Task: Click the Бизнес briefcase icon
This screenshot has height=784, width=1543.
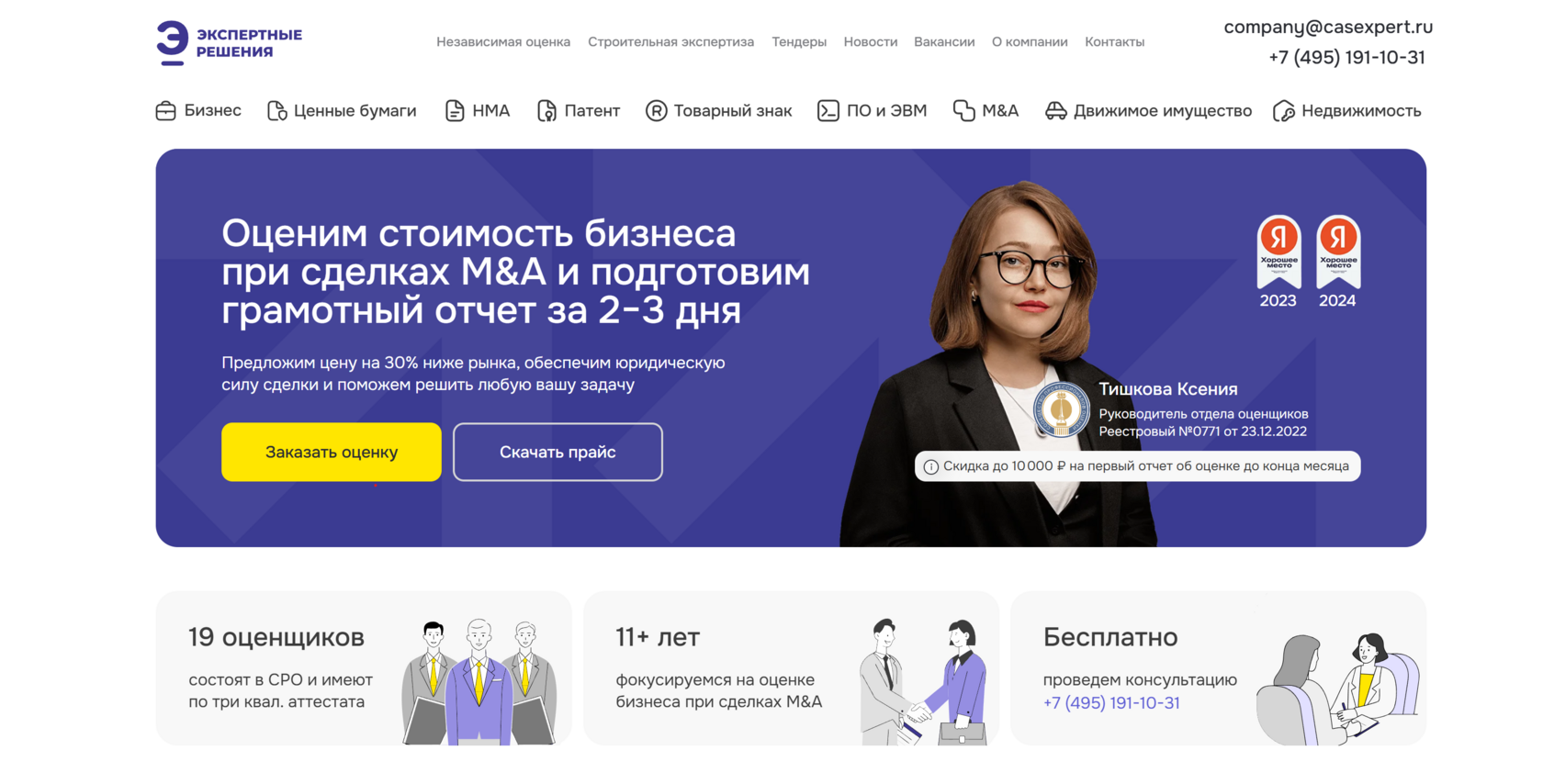Action: coord(165,111)
